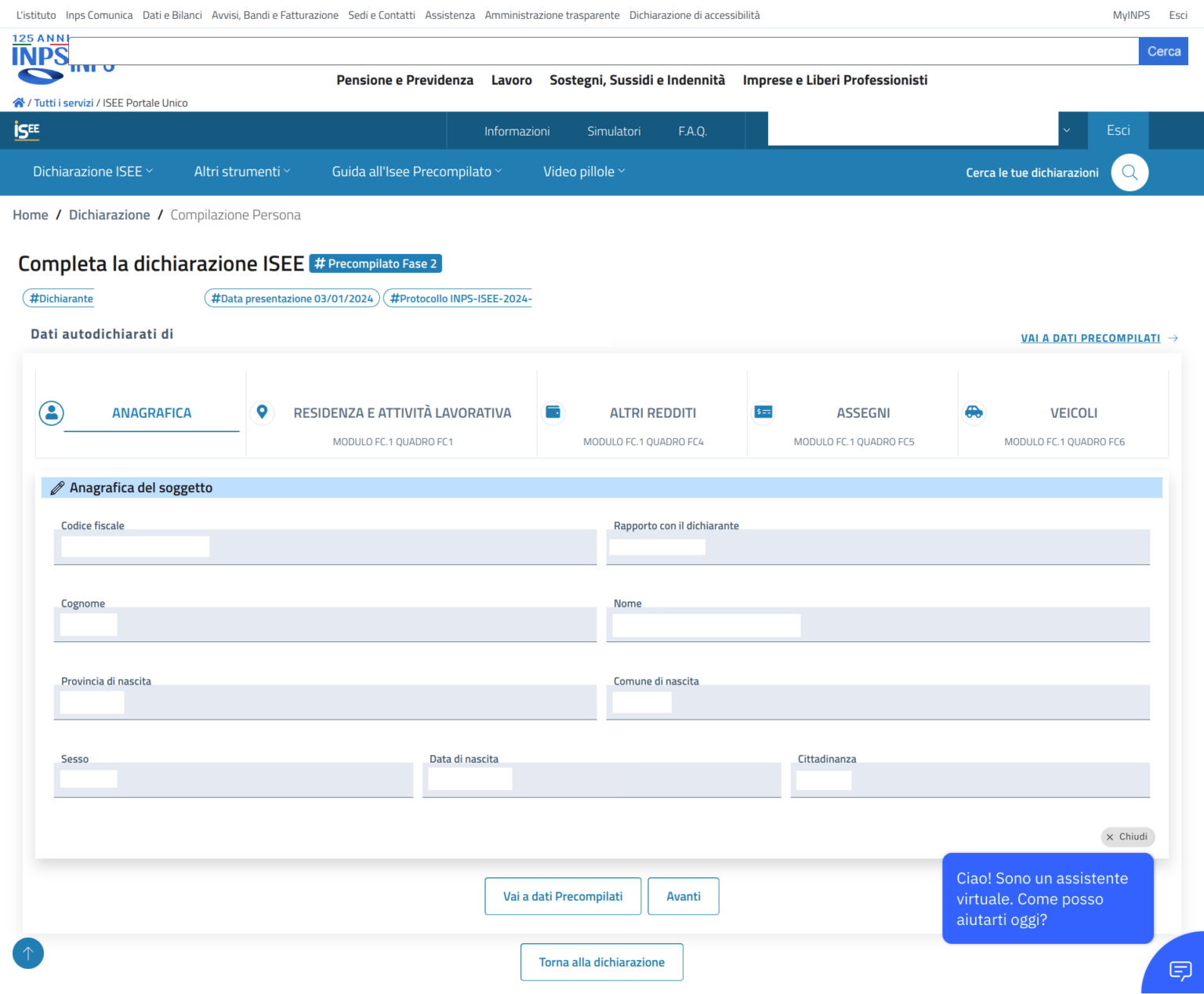Expand Video pillole menu
The width and height of the screenshot is (1204, 994).
point(584,172)
